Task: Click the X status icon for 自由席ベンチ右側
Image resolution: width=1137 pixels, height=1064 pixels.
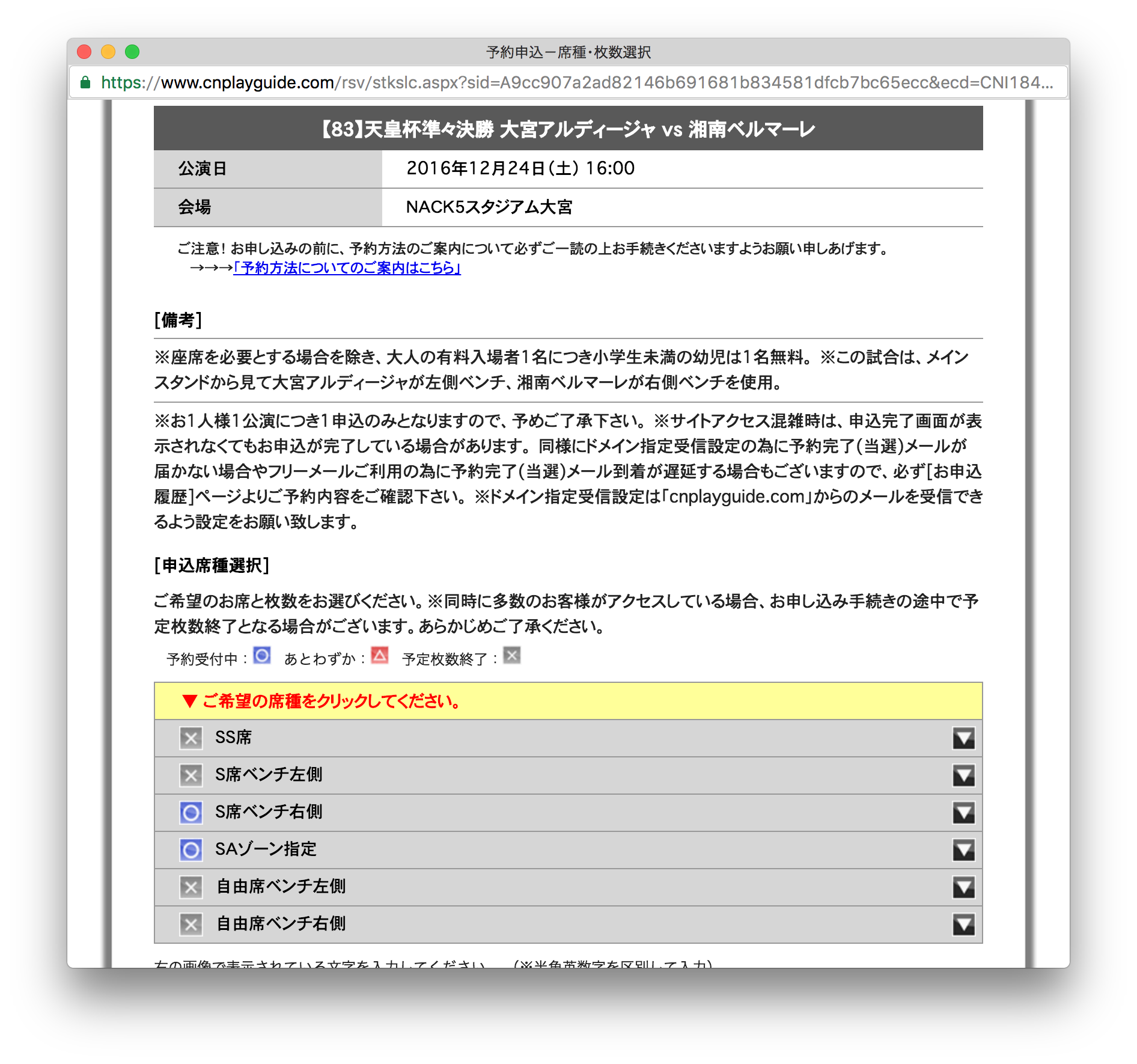Action: click(191, 925)
